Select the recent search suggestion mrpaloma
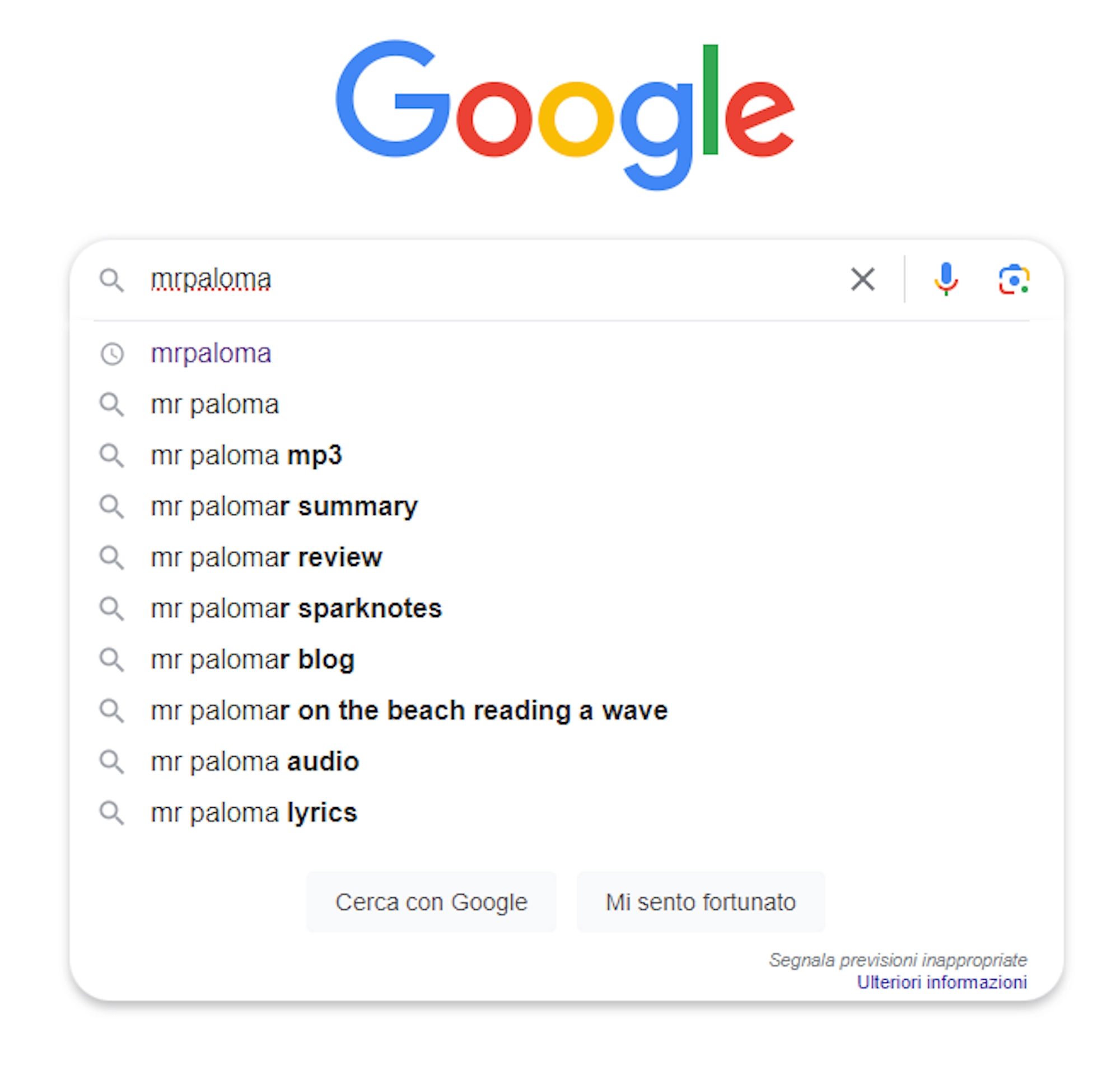Image resolution: width=1120 pixels, height=1067 pixels. pyautogui.click(x=211, y=354)
